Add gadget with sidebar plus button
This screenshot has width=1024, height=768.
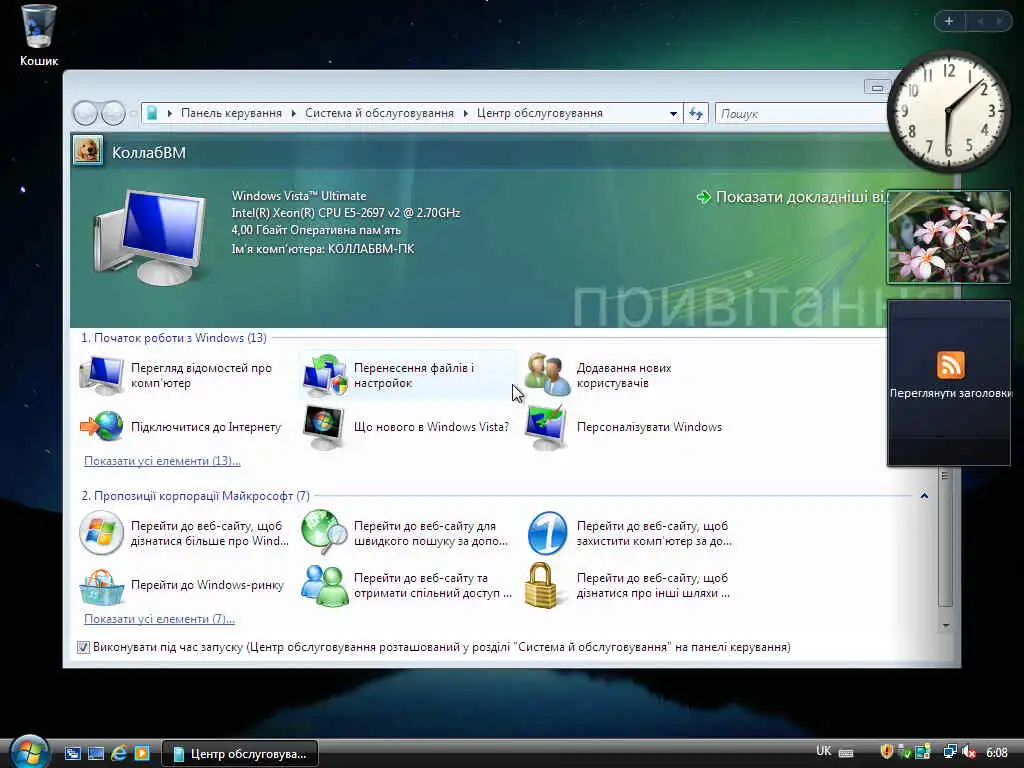coord(949,22)
